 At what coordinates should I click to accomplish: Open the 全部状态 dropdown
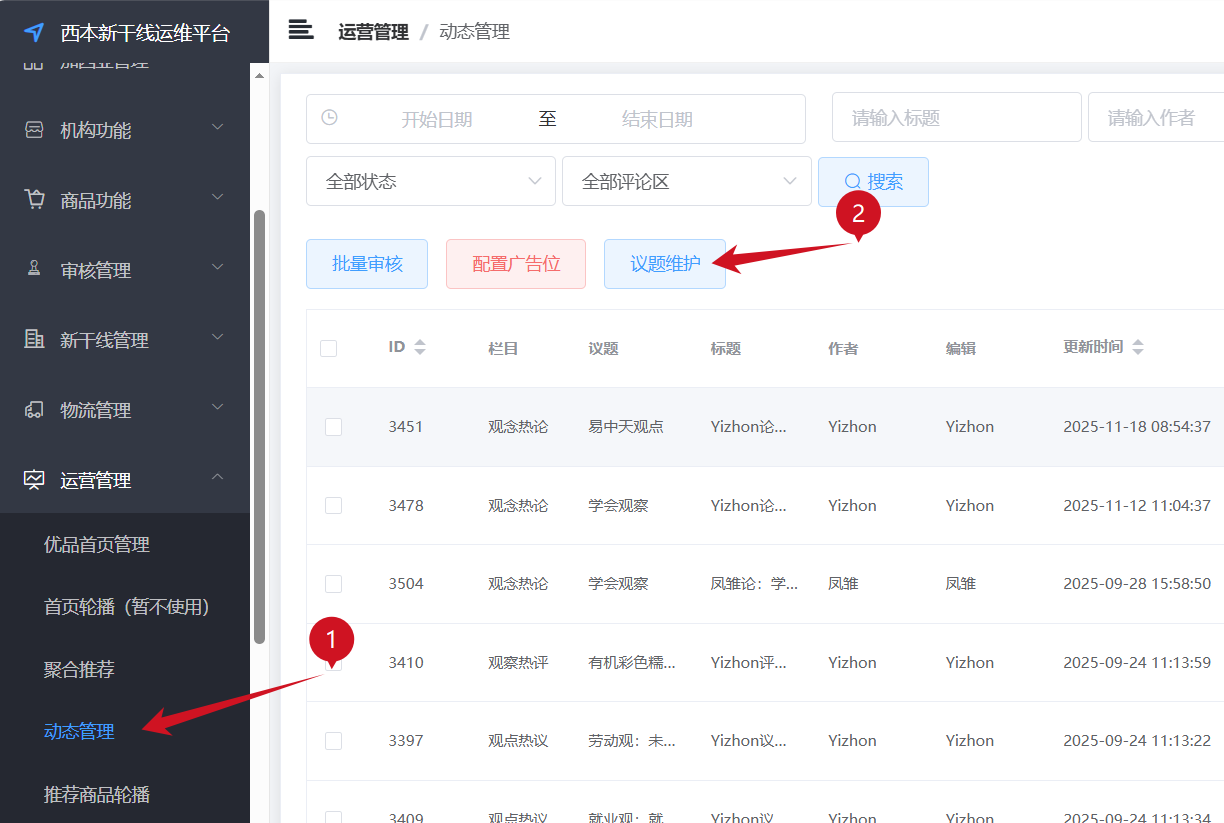pos(431,181)
